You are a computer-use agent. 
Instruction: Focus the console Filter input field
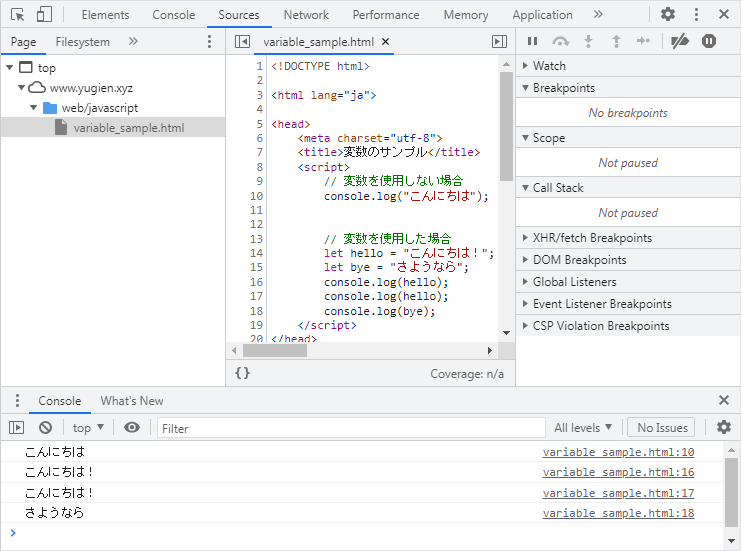[351, 428]
